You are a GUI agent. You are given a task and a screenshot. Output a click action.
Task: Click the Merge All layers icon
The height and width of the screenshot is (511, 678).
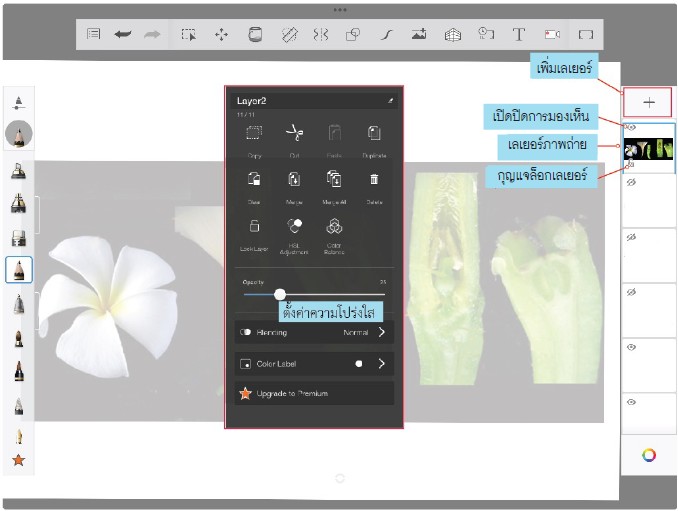tap(334, 179)
